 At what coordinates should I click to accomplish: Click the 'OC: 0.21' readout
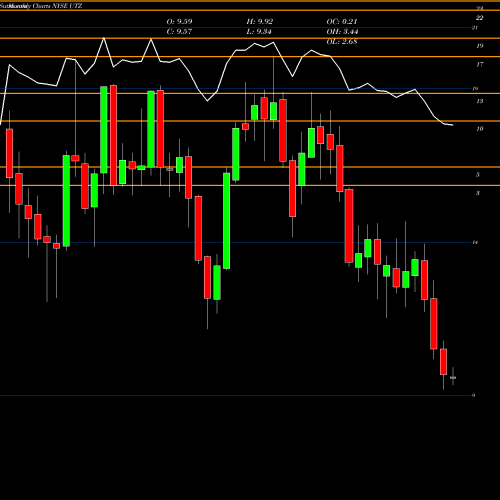342,22
